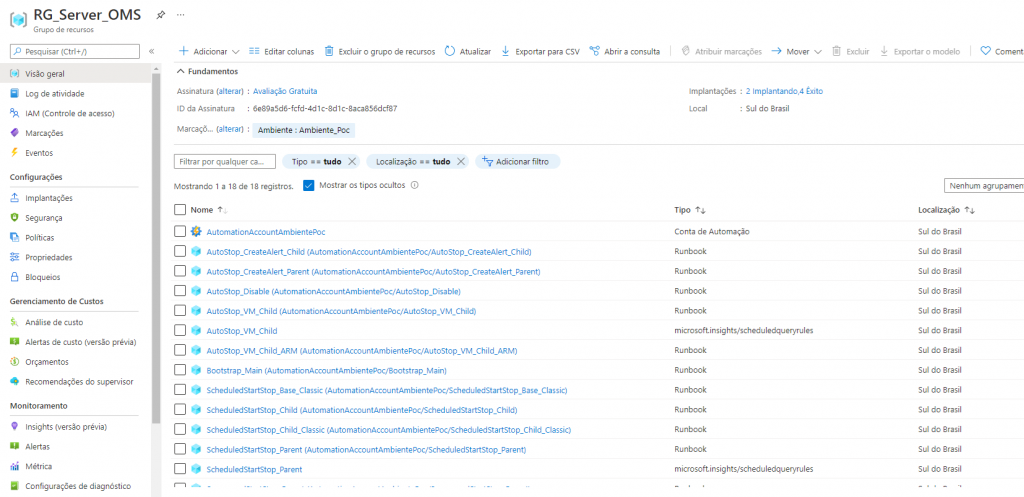
Task: Click Abrir a consulta icon
Action: (594, 51)
